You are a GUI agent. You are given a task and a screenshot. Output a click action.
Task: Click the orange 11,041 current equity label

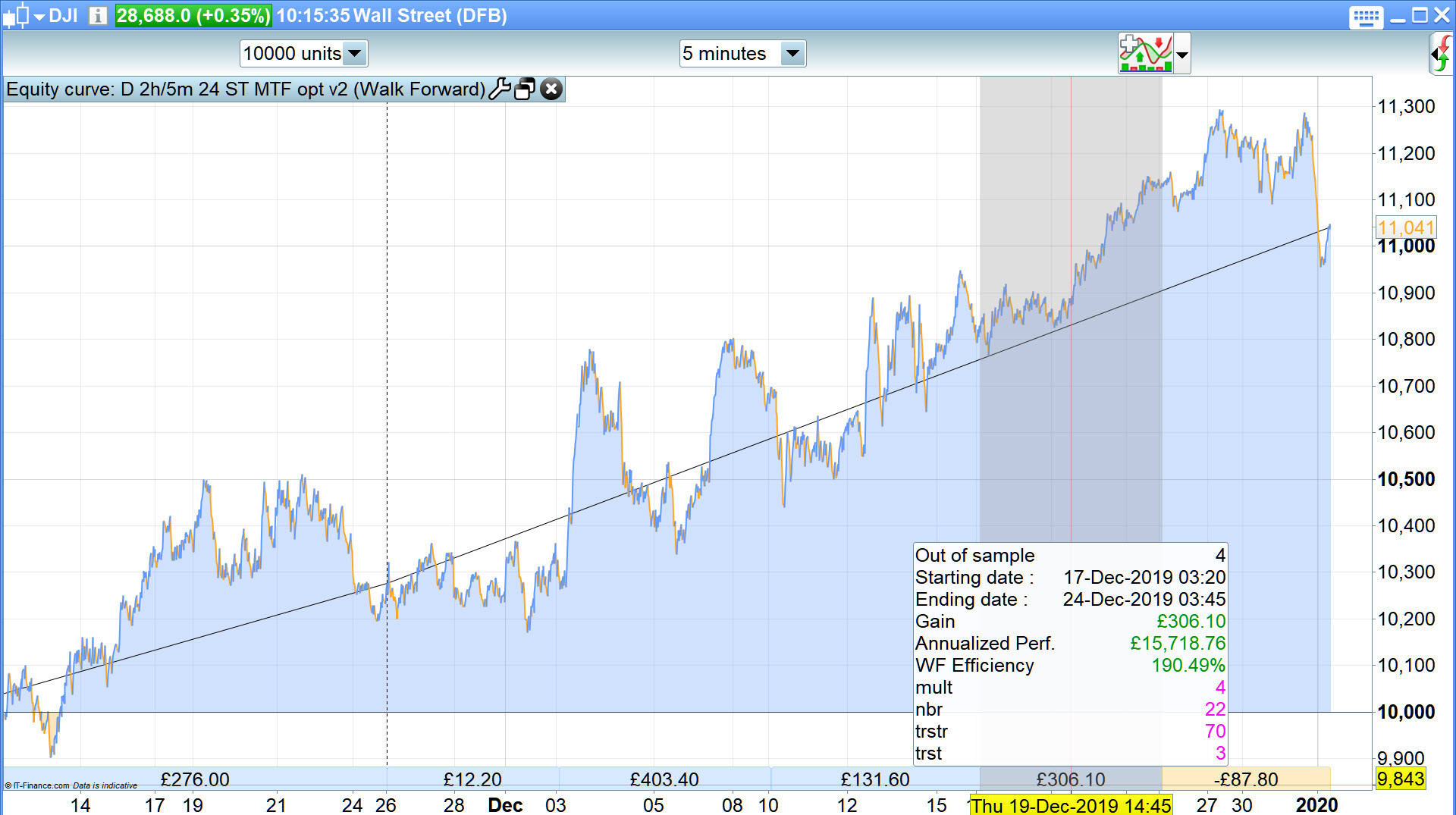(x=1406, y=227)
